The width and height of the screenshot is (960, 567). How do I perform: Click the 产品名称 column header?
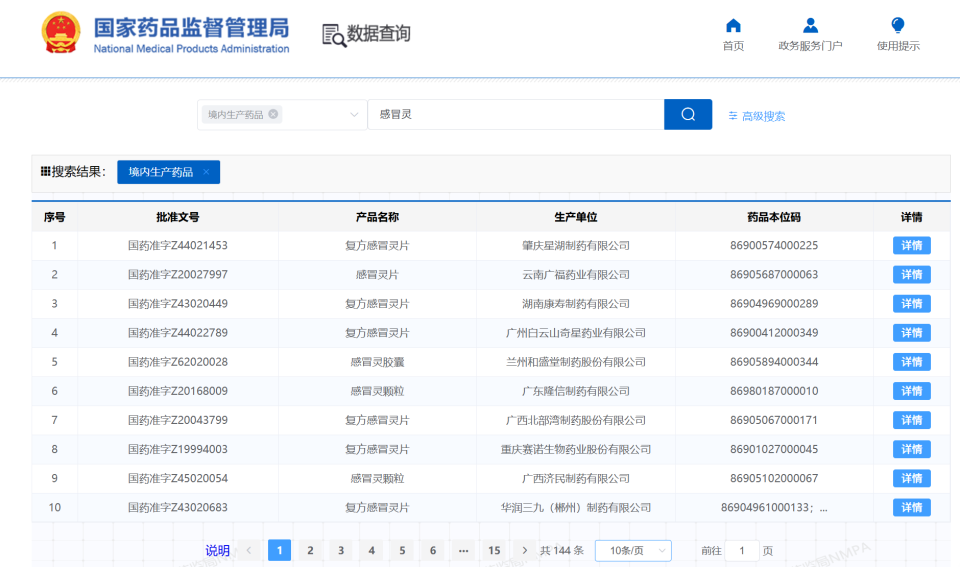click(377, 217)
